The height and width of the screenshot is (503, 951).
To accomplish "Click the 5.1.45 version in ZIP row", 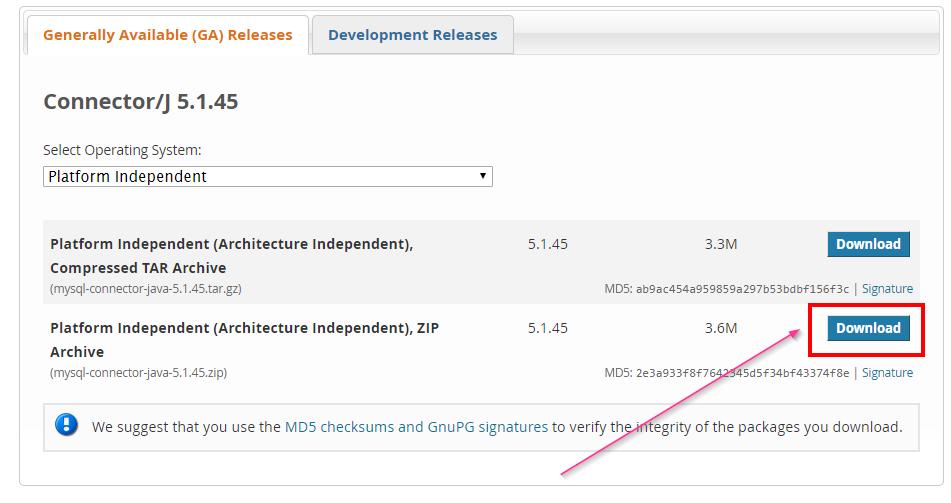I will [548, 328].
